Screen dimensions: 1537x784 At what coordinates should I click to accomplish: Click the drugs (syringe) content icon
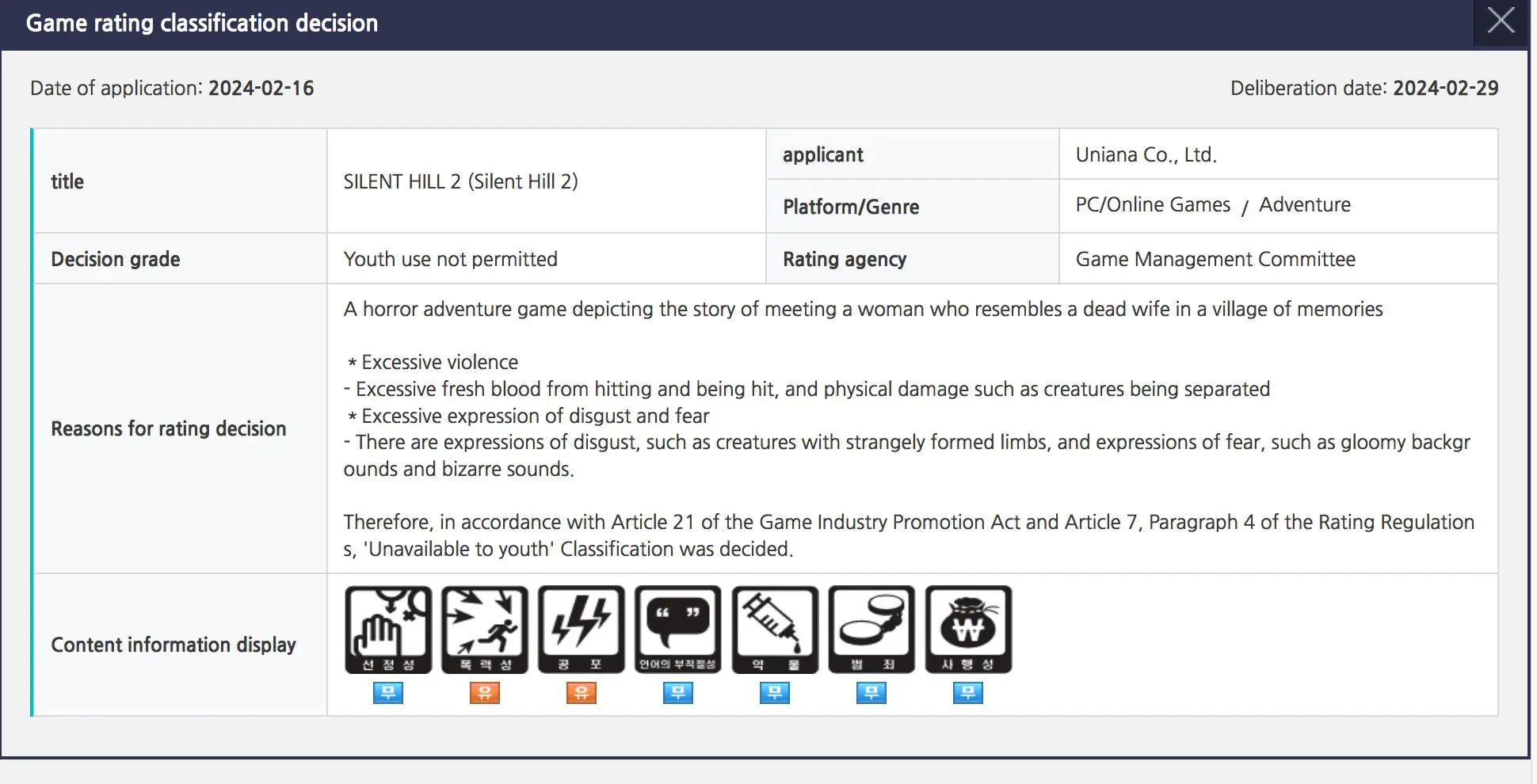[775, 630]
